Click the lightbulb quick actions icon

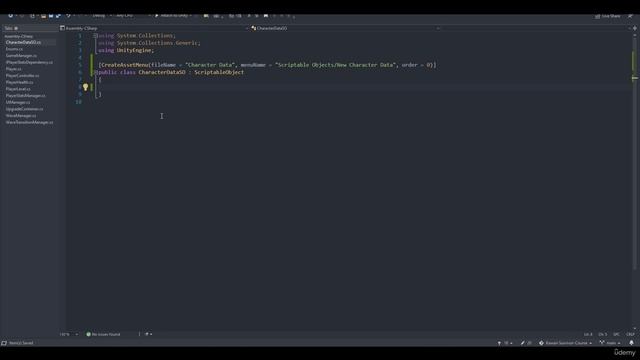pos(85,87)
